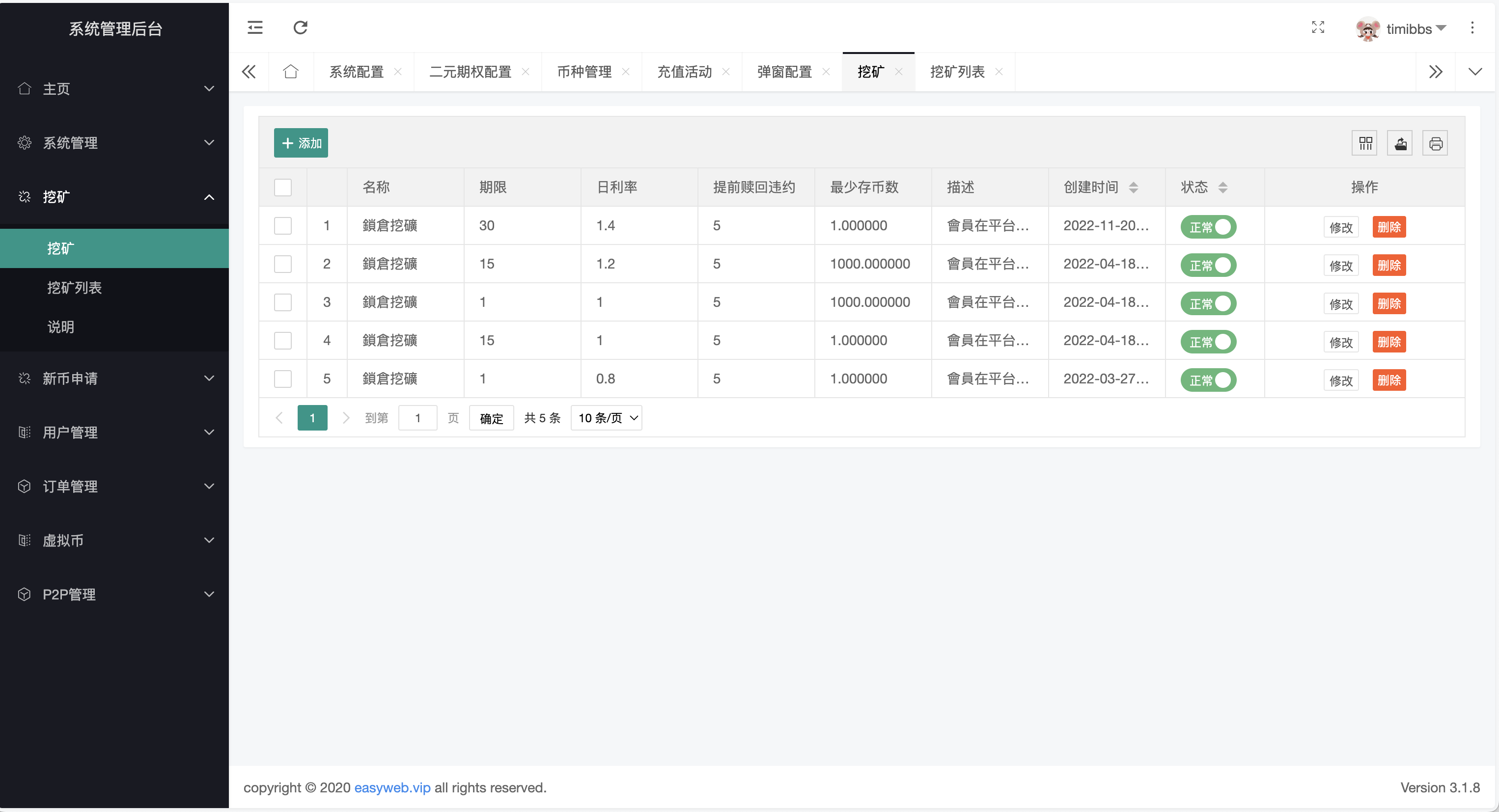Click the 添加 button to add record

point(301,142)
